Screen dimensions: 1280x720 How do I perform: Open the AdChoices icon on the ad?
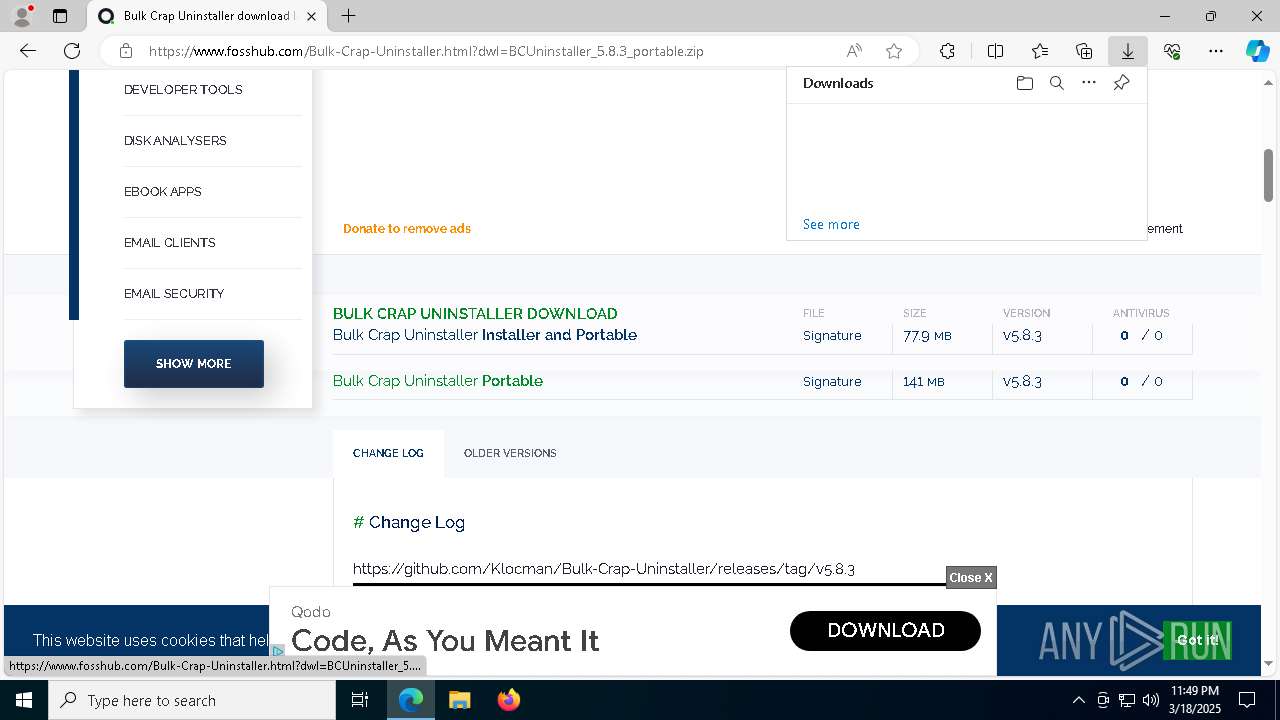pos(278,650)
